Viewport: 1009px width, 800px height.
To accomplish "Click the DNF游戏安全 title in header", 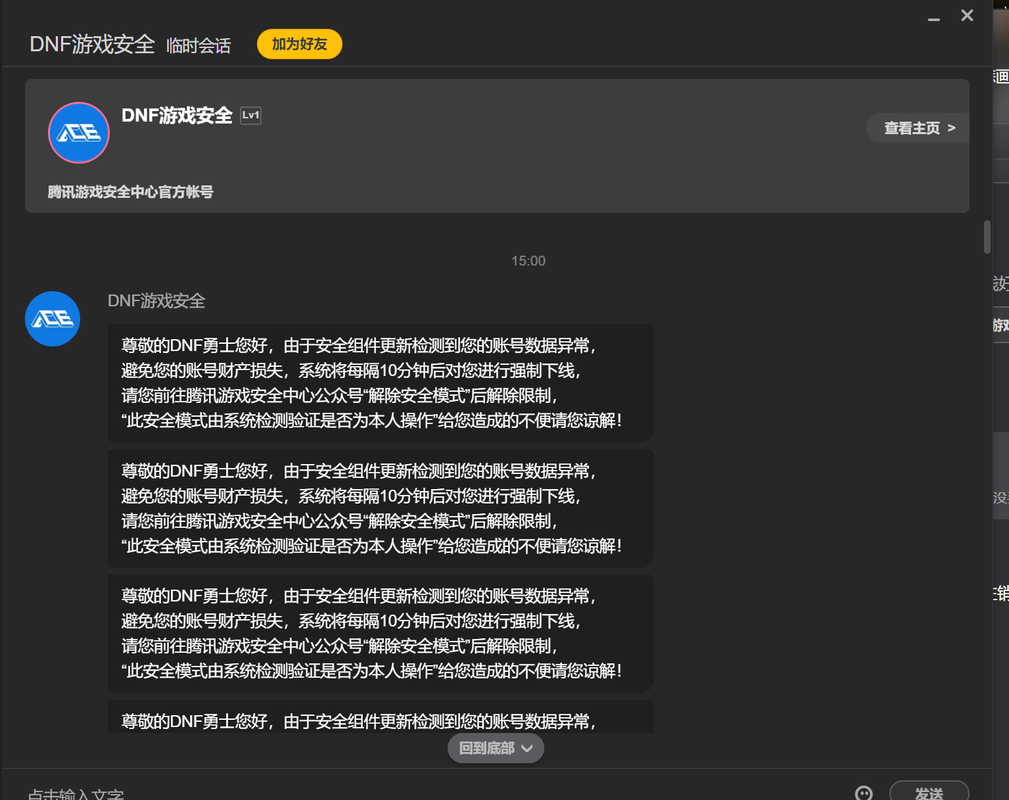I will 92,44.
